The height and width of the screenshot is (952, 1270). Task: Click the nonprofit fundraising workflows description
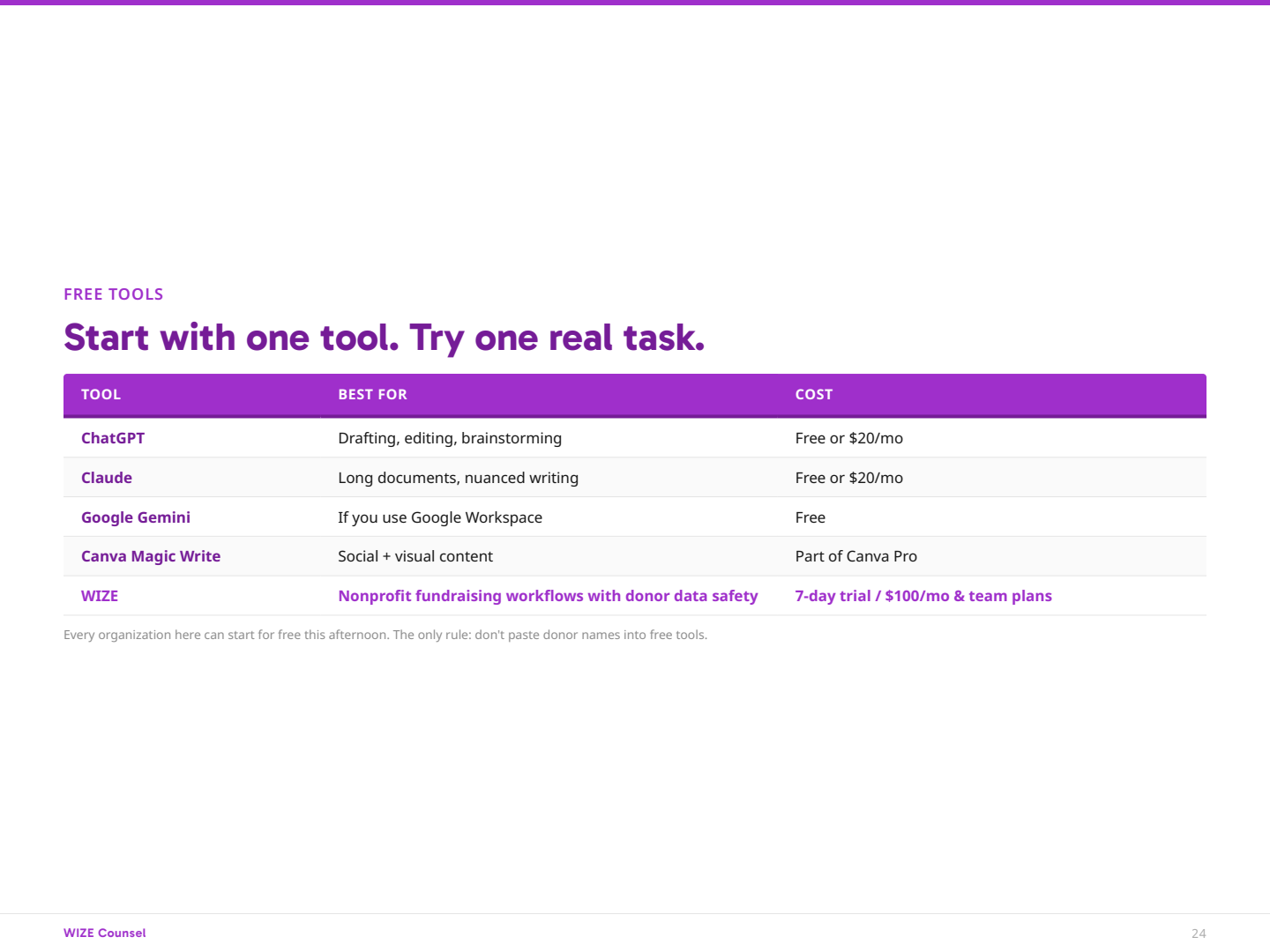(x=548, y=596)
